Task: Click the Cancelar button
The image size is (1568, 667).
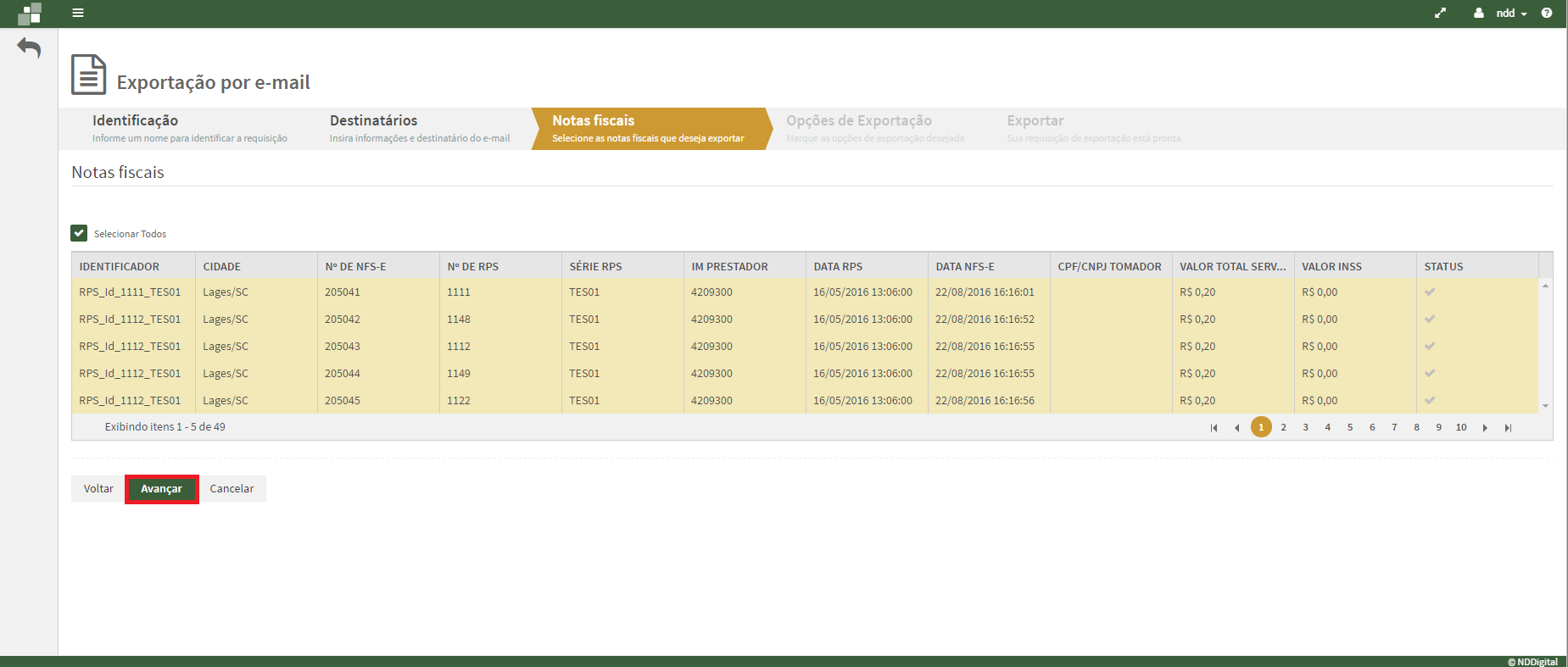Action: click(x=232, y=489)
